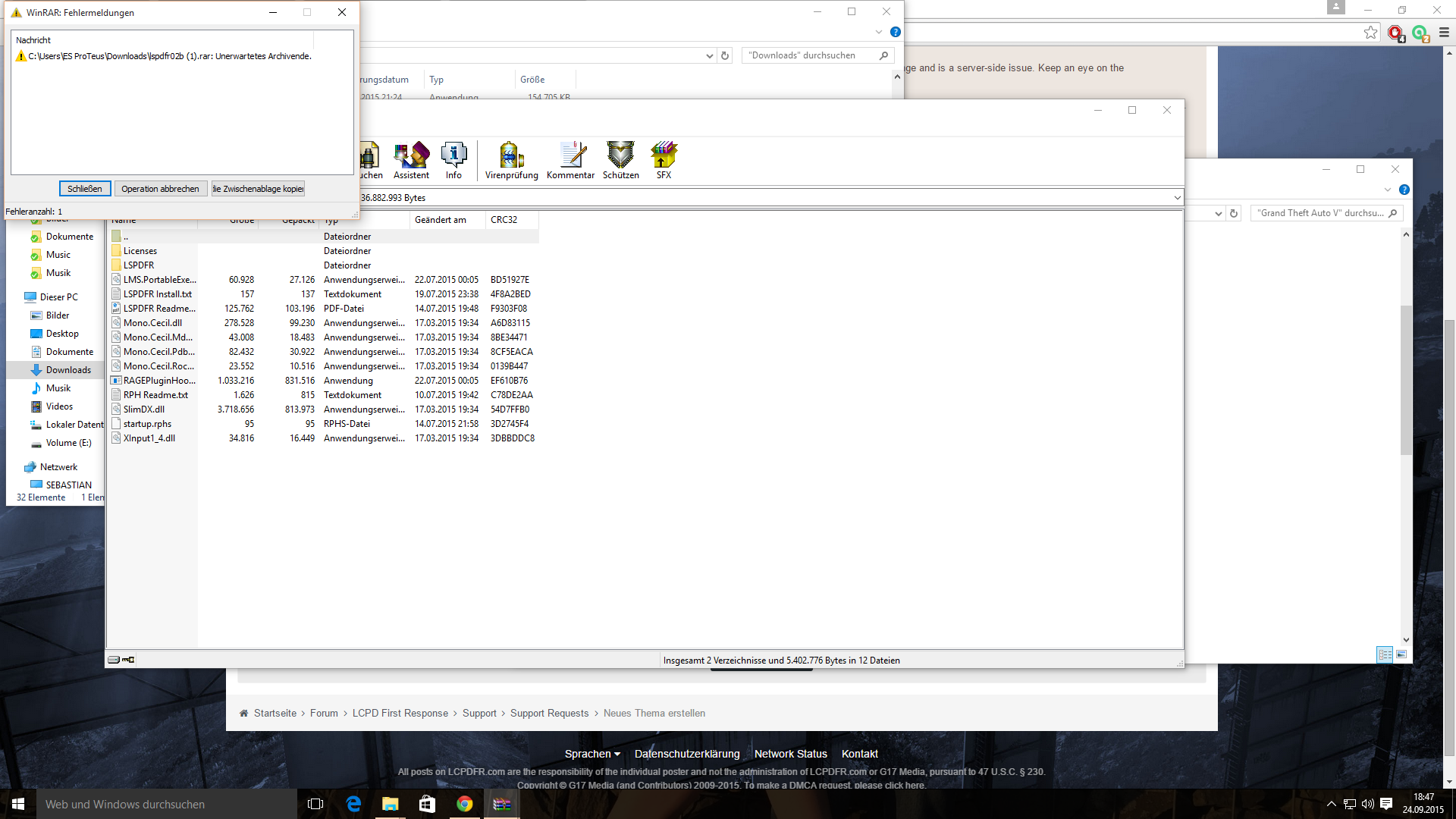Viewport: 1456px width, 819px height.
Task: Open the Kommentar archive comment tool
Action: tap(570, 160)
